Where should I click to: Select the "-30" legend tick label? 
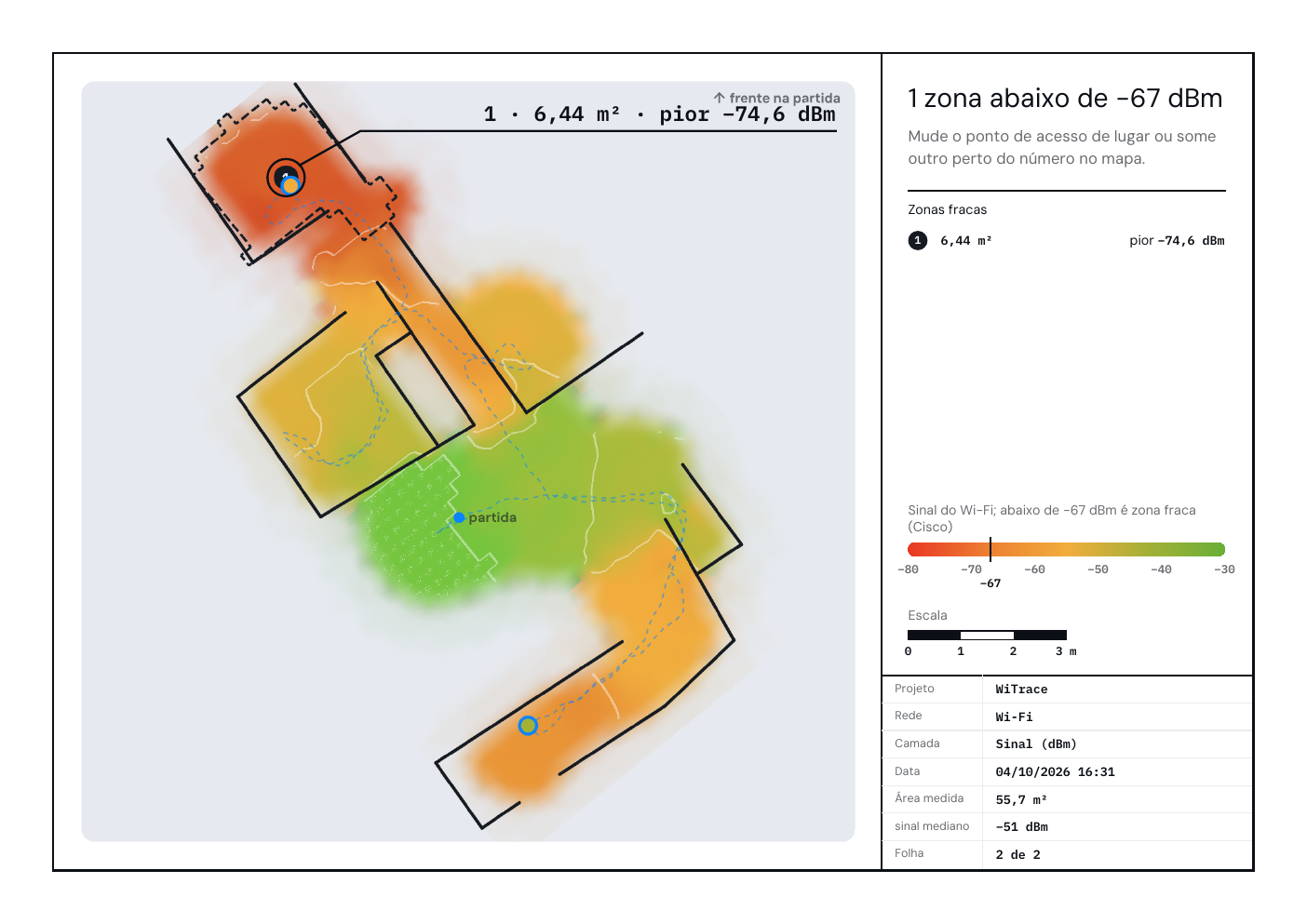point(1224,569)
